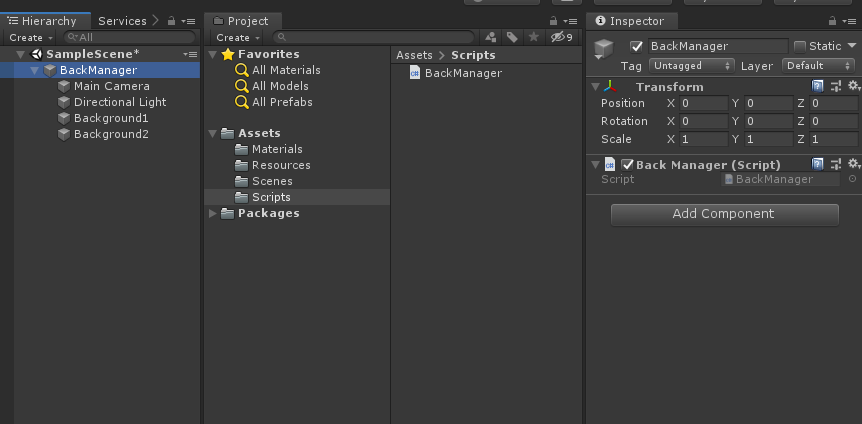The width and height of the screenshot is (862, 424).
Task: Open Back Manager script gear menu
Action: point(853,163)
